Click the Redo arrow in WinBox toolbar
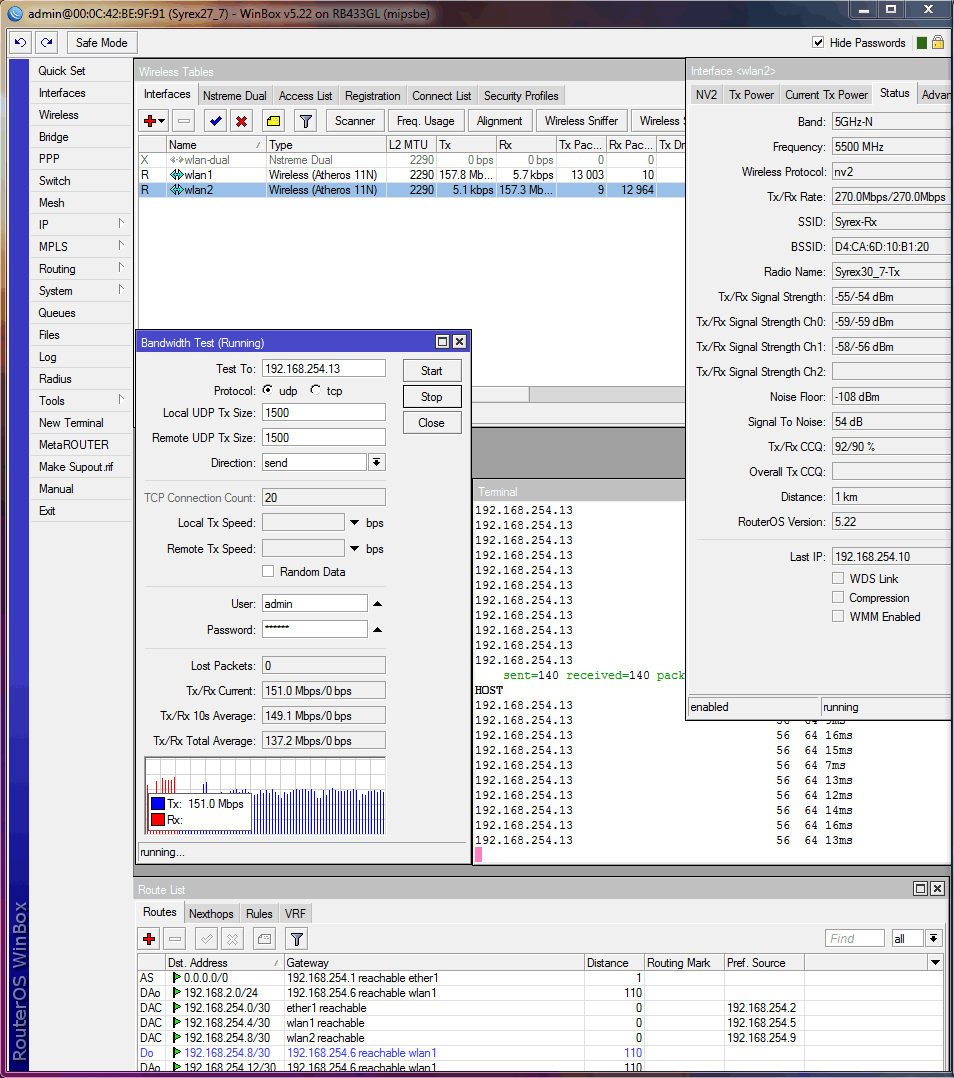The height and width of the screenshot is (1078, 954). [x=46, y=43]
